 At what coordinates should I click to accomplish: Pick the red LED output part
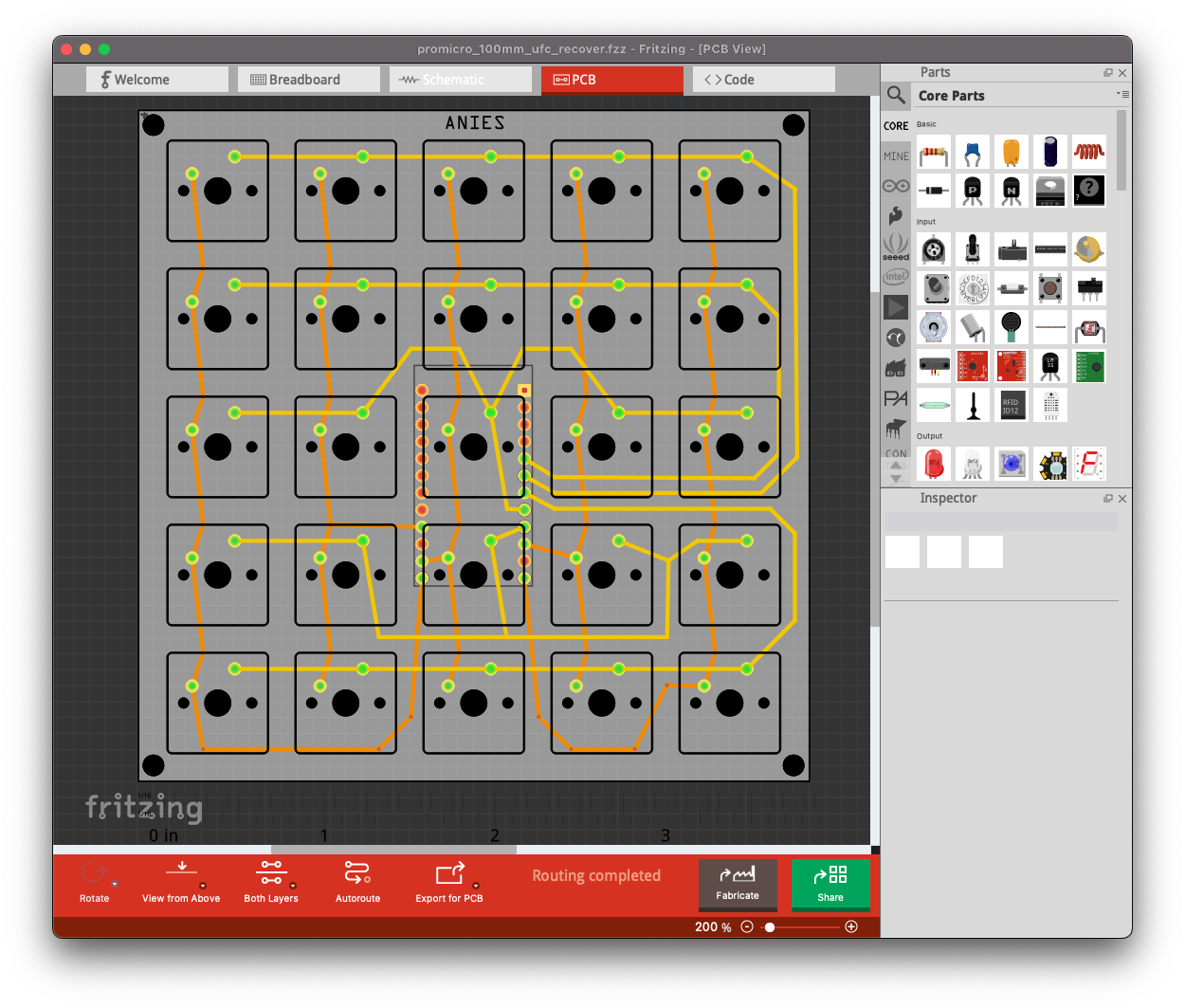(x=934, y=465)
